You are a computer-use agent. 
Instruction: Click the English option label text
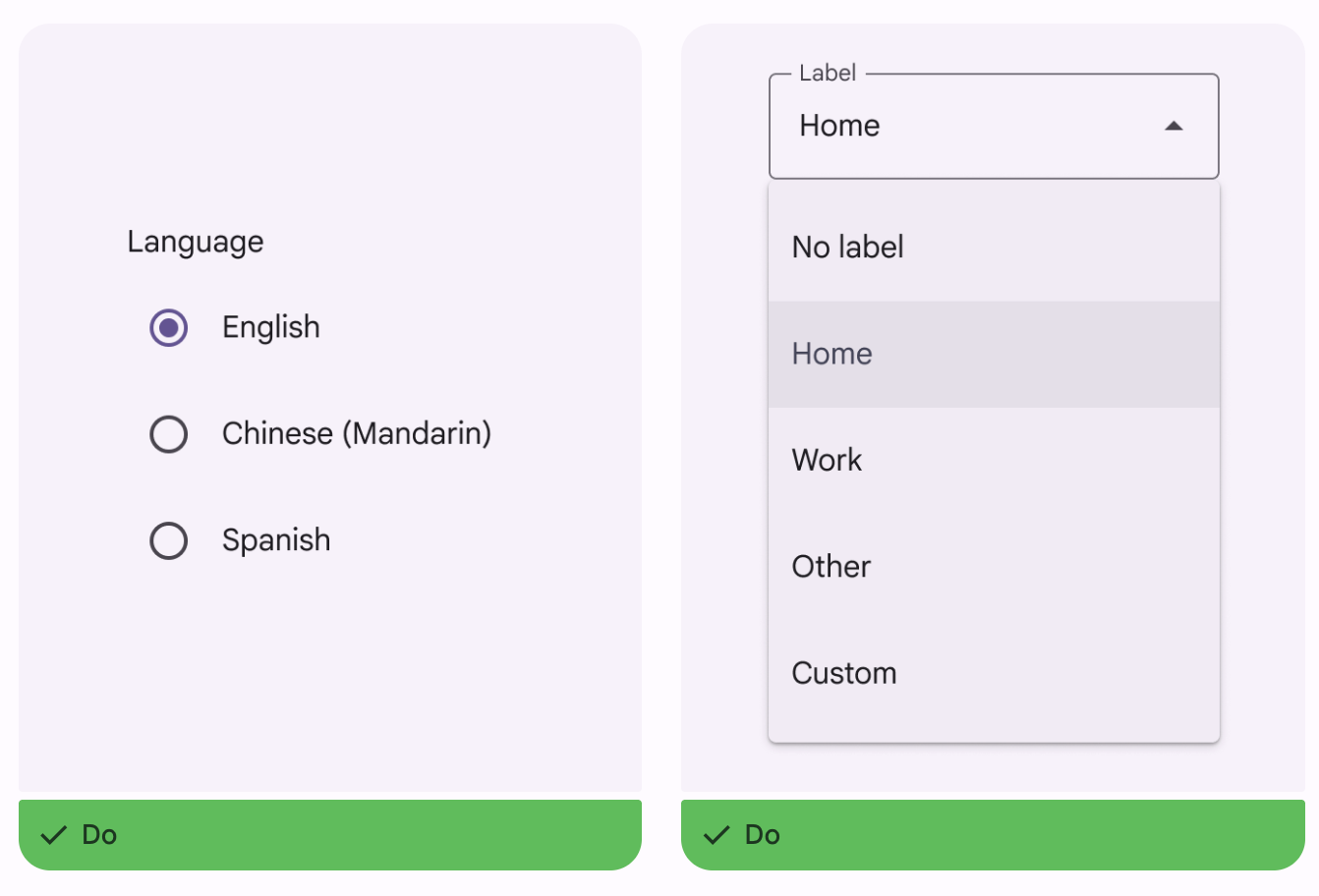pyautogui.click(x=271, y=327)
